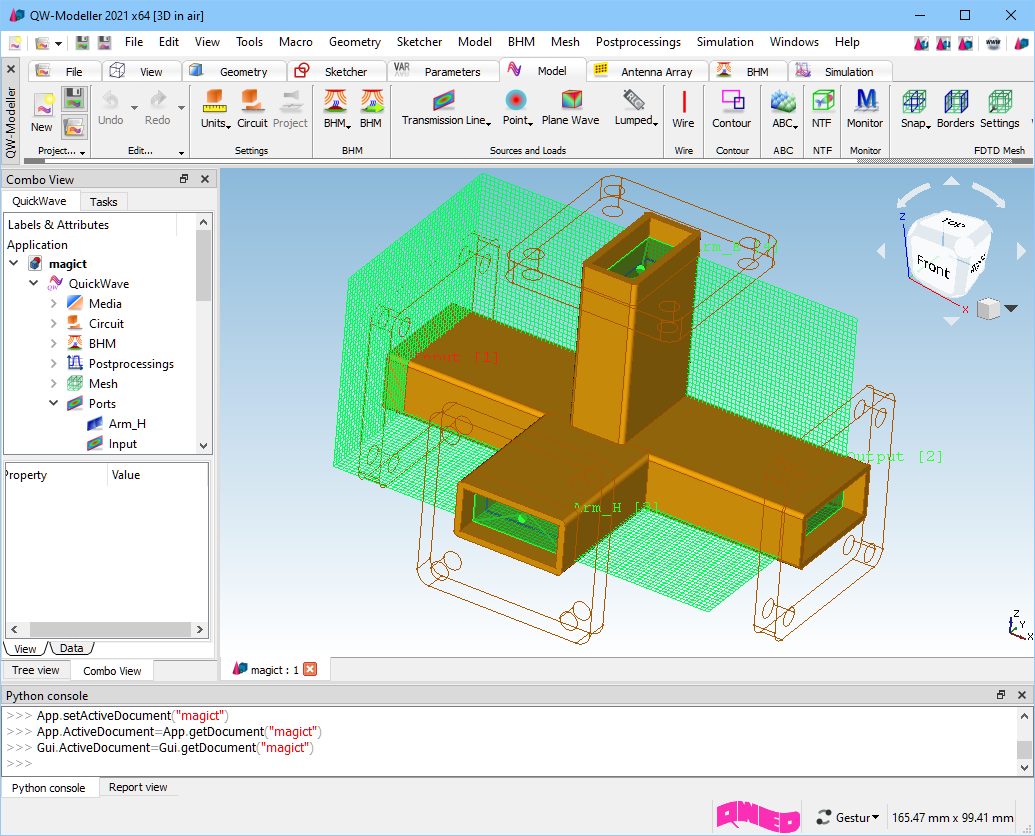The height and width of the screenshot is (836, 1035).
Task: Close the Python console panel
Action: [x=1022, y=695]
